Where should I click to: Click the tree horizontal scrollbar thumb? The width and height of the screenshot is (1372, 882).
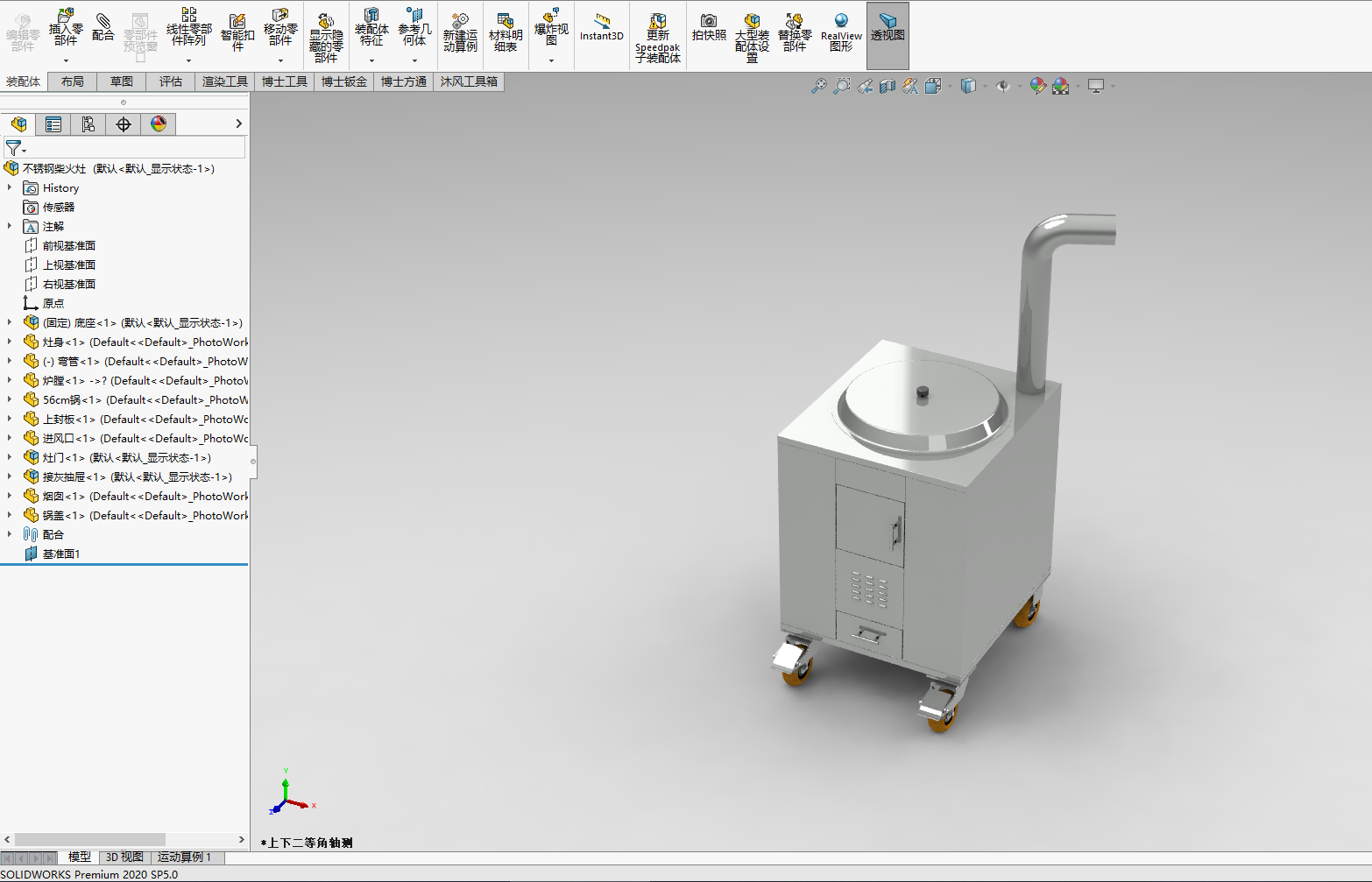coord(90,840)
